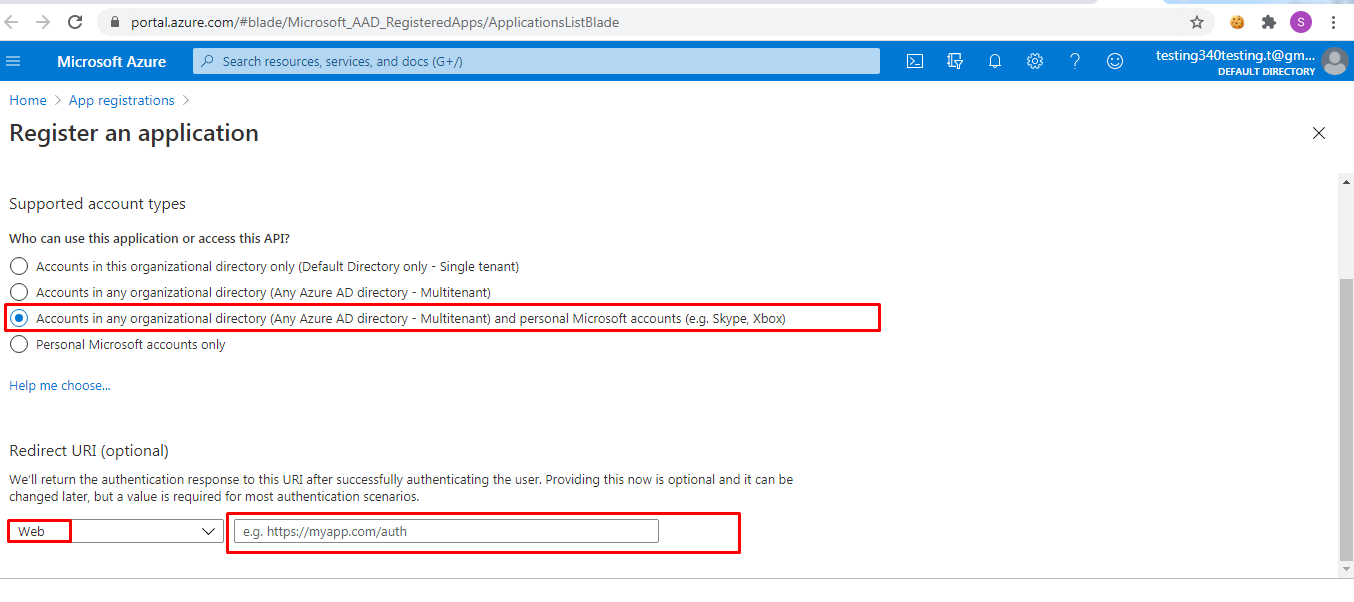Click the Home breadcrumb link
Viewport: 1354px width, 602px height.
pyautogui.click(x=28, y=100)
